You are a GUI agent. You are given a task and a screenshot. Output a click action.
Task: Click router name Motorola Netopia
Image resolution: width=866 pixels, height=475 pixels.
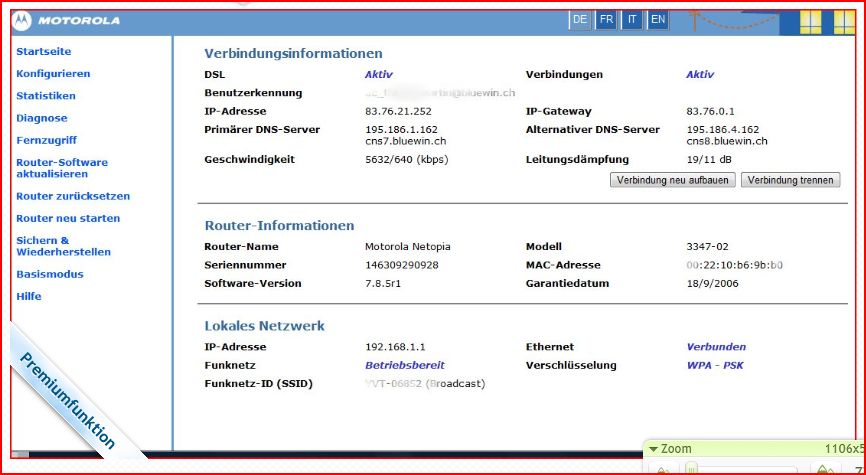point(408,246)
